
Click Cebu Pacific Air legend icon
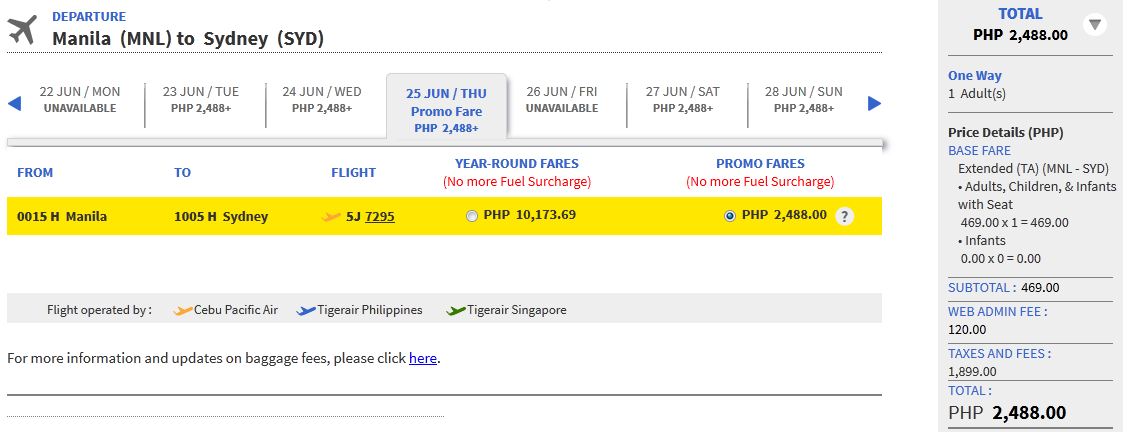click(183, 310)
